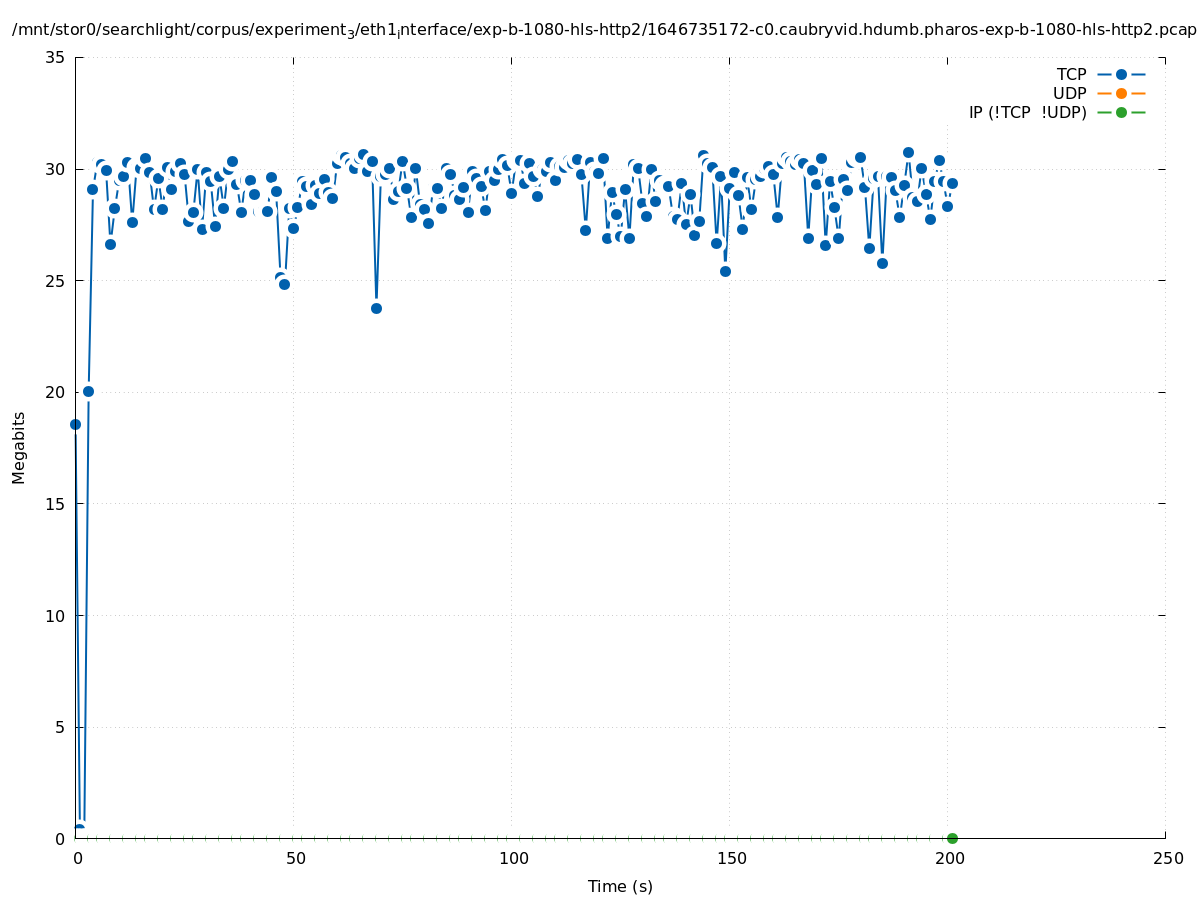Toggle the TCP series via its legend label
1197x900 pixels.
tap(1071, 75)
